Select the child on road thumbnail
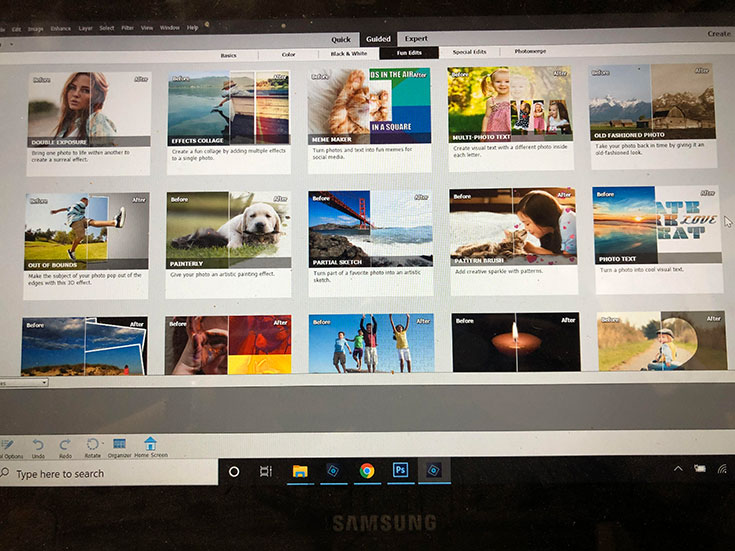The width and height of the screenshot is (735, 551). click(662, 340)
